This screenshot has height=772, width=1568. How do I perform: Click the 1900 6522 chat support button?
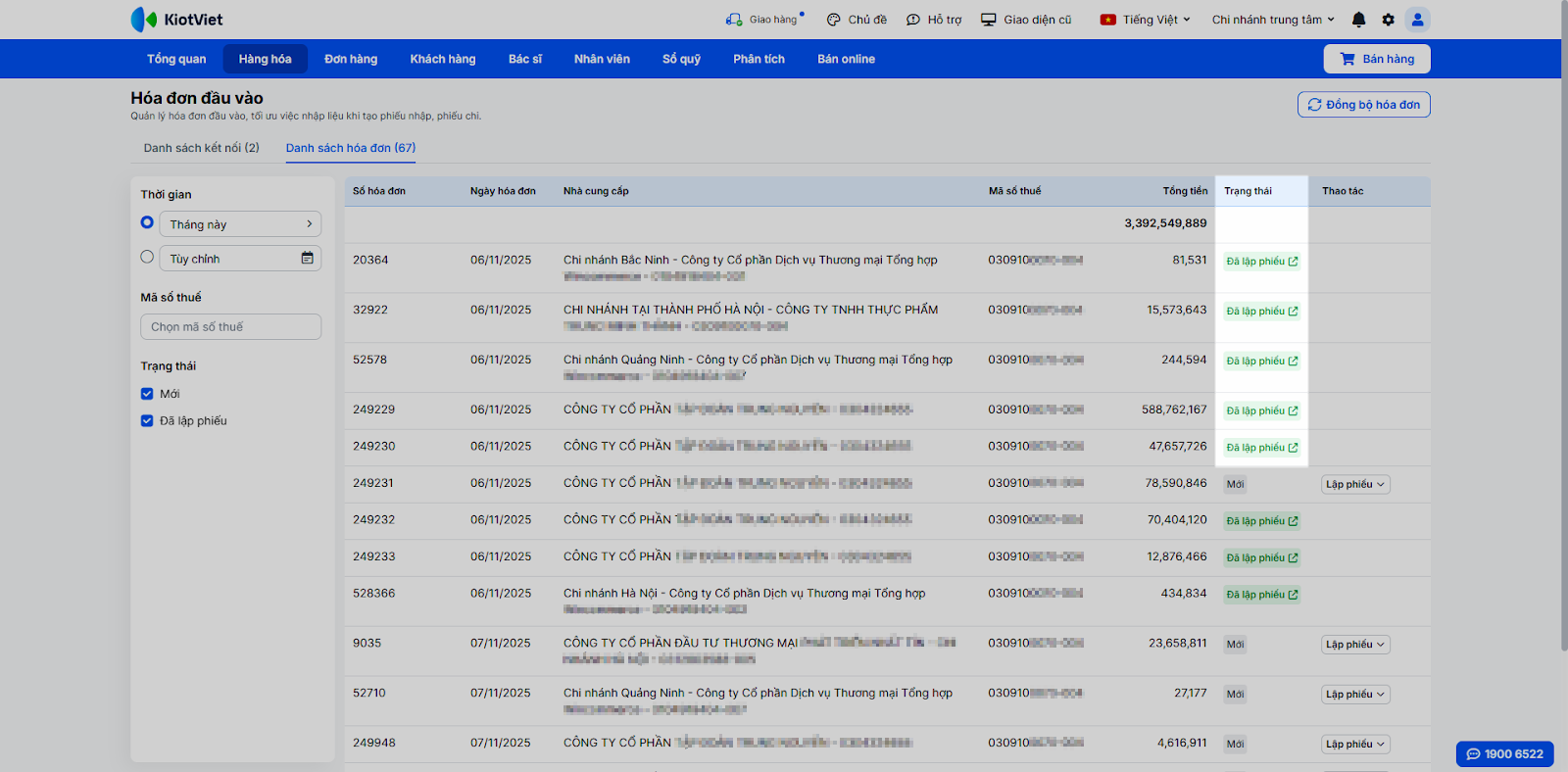coord(1504,753)
